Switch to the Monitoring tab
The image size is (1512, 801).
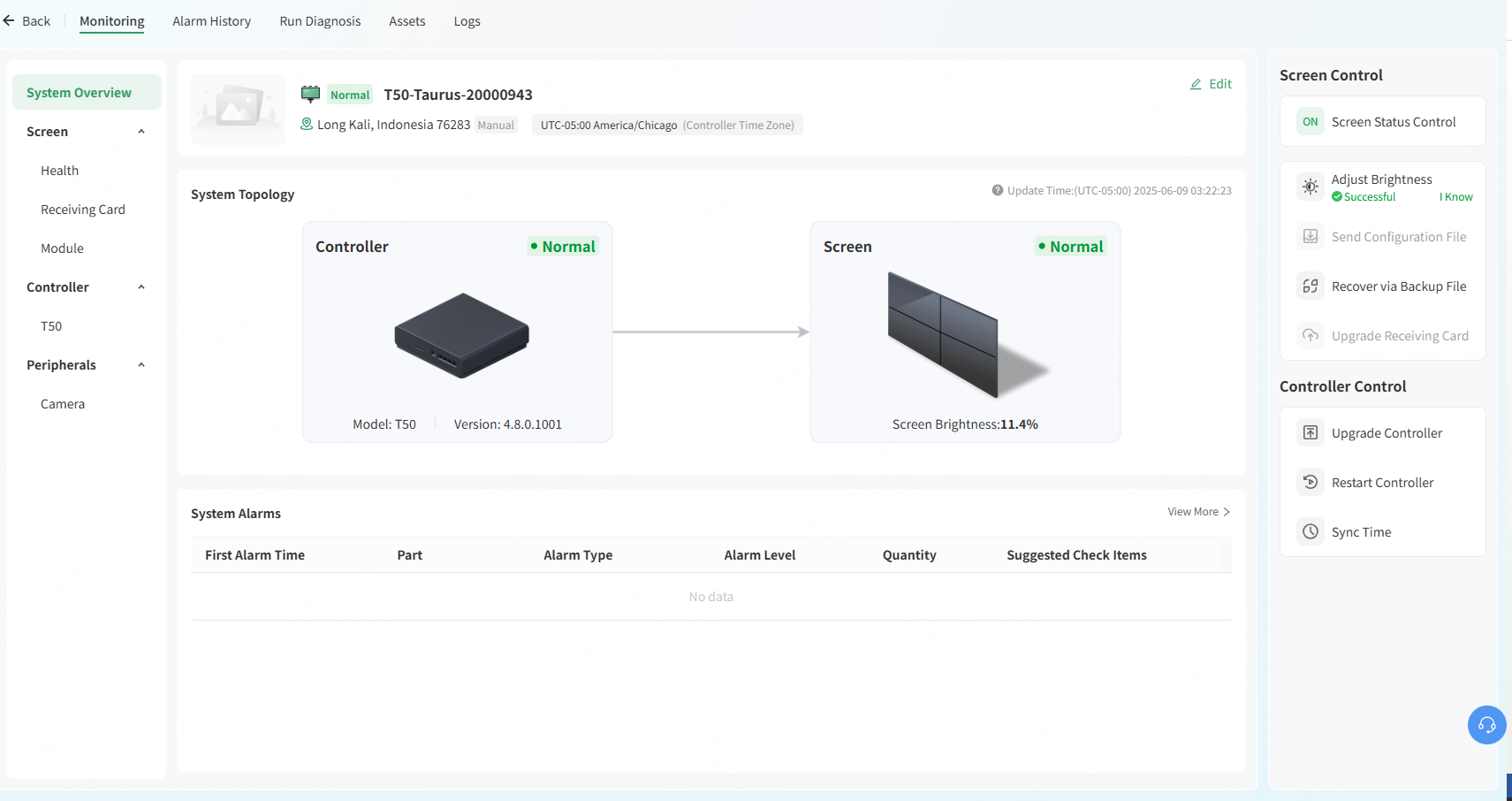(111, 21)
